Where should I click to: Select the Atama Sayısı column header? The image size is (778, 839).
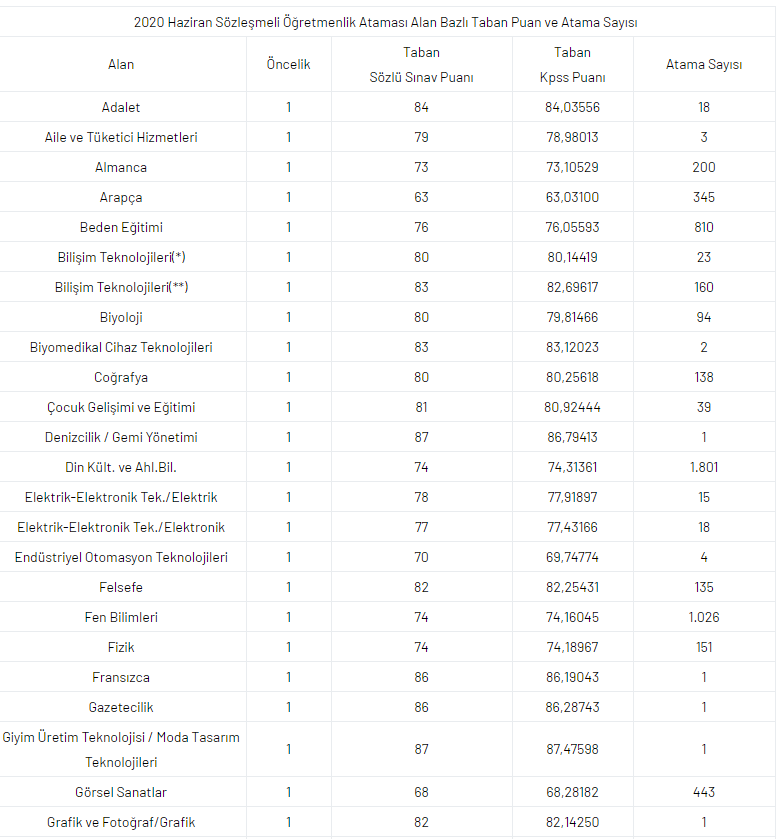pos(704,64)
